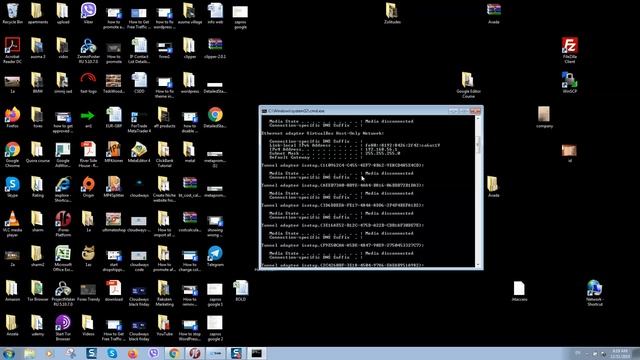
Task: Switch to Skype in the taskbar
Action: click(x=112, y=353)
